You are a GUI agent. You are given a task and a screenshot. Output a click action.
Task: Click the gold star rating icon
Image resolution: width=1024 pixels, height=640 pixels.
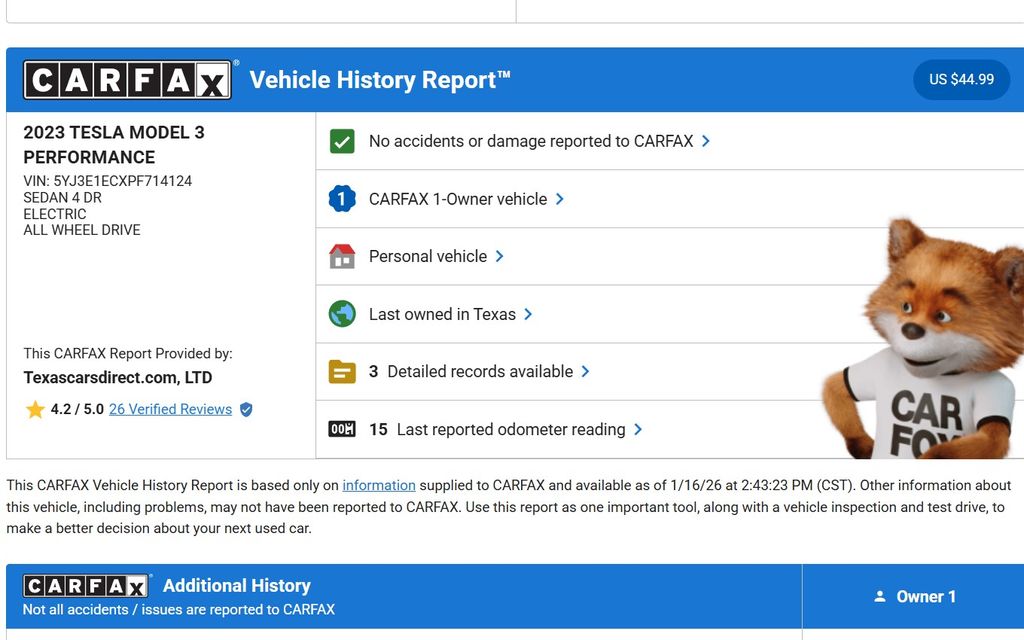[35, 409]
